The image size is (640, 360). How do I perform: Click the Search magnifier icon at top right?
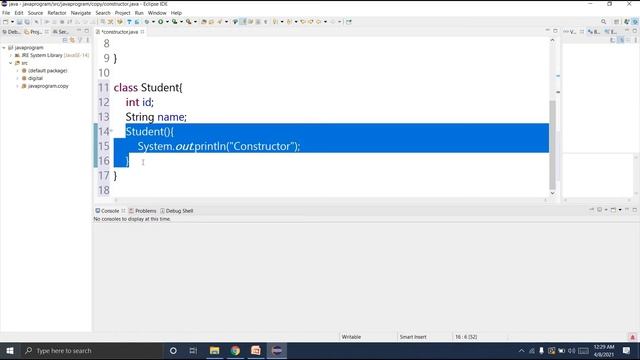(x=603, y=22)
